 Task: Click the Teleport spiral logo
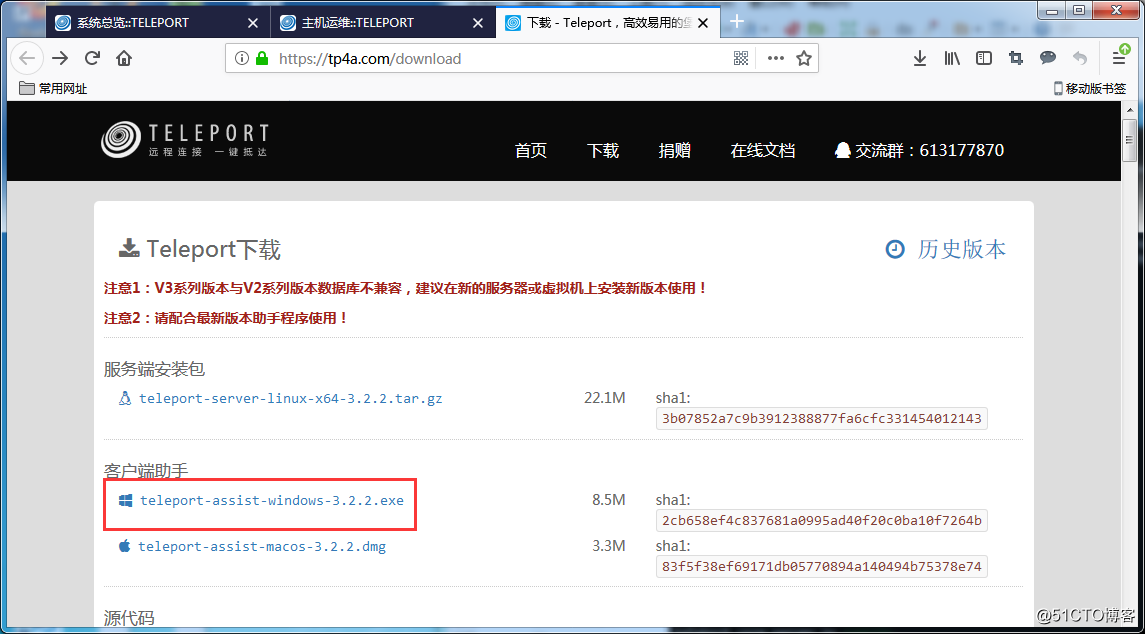(121, 140)
